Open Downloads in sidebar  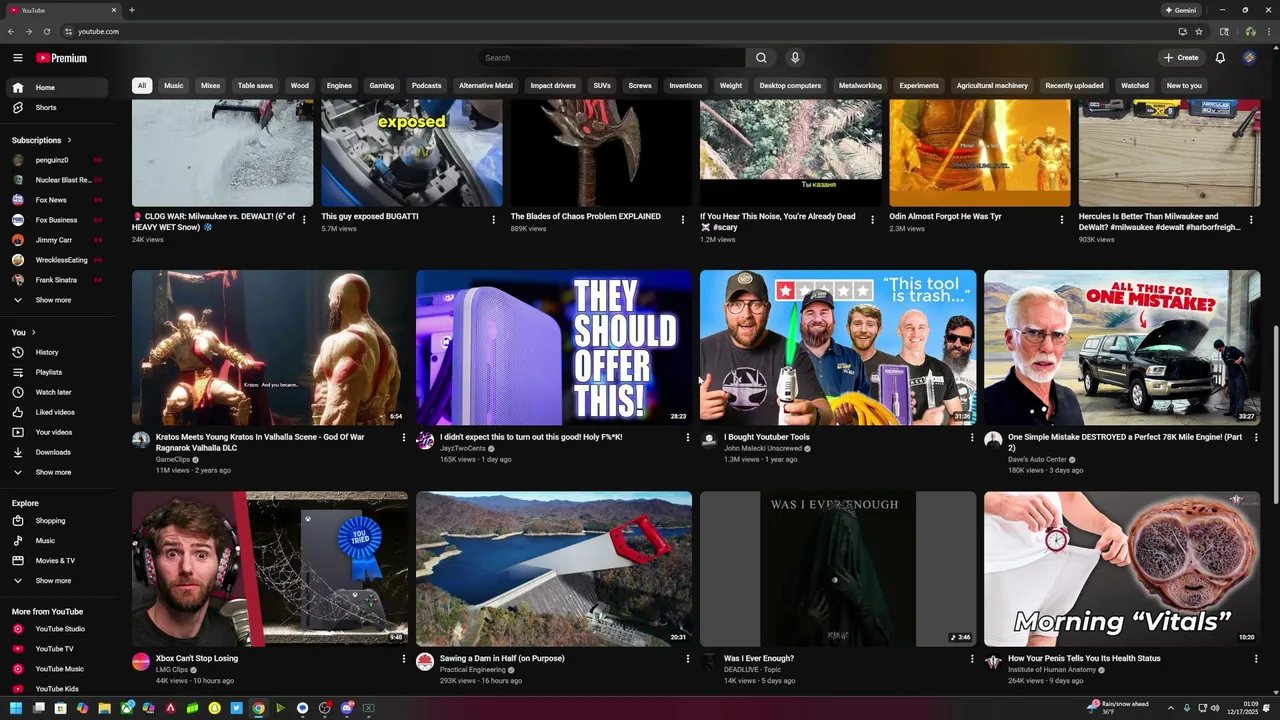tap(59, 452)
